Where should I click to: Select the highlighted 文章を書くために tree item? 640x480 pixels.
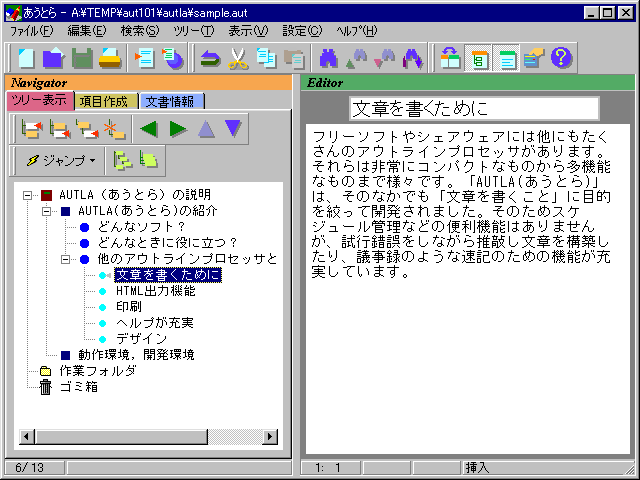tap(168, 275)
